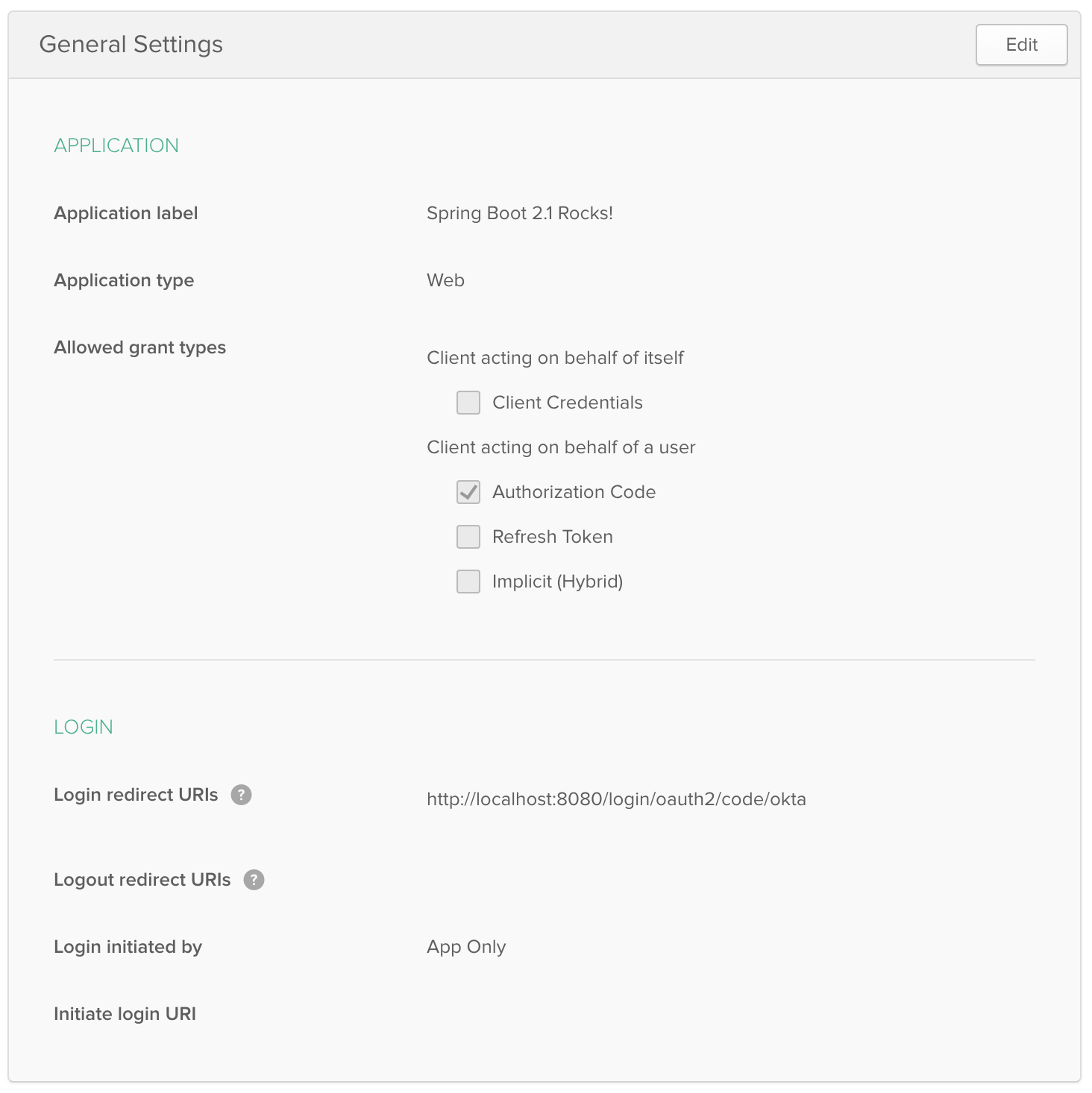Select the Application label value text
Image resolution: width=1092 pixels, height=1093 pixels.
519,213
